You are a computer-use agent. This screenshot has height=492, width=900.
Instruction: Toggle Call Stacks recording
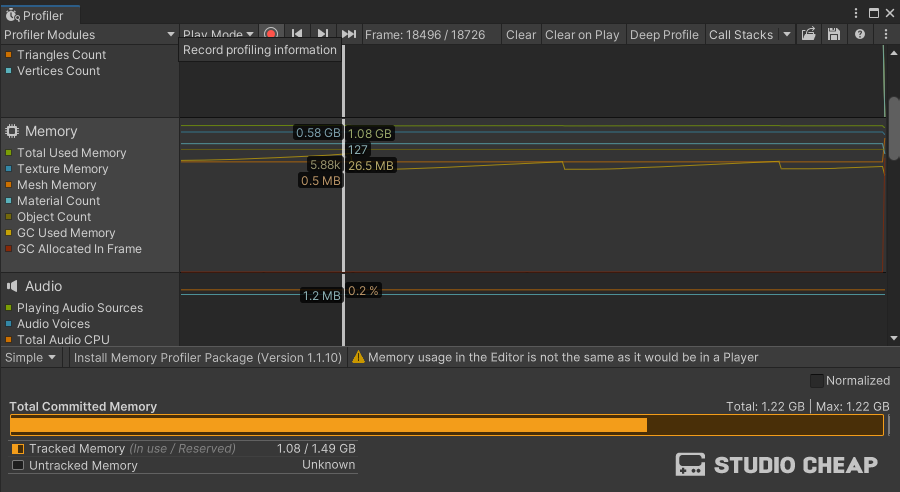(740, 34)
